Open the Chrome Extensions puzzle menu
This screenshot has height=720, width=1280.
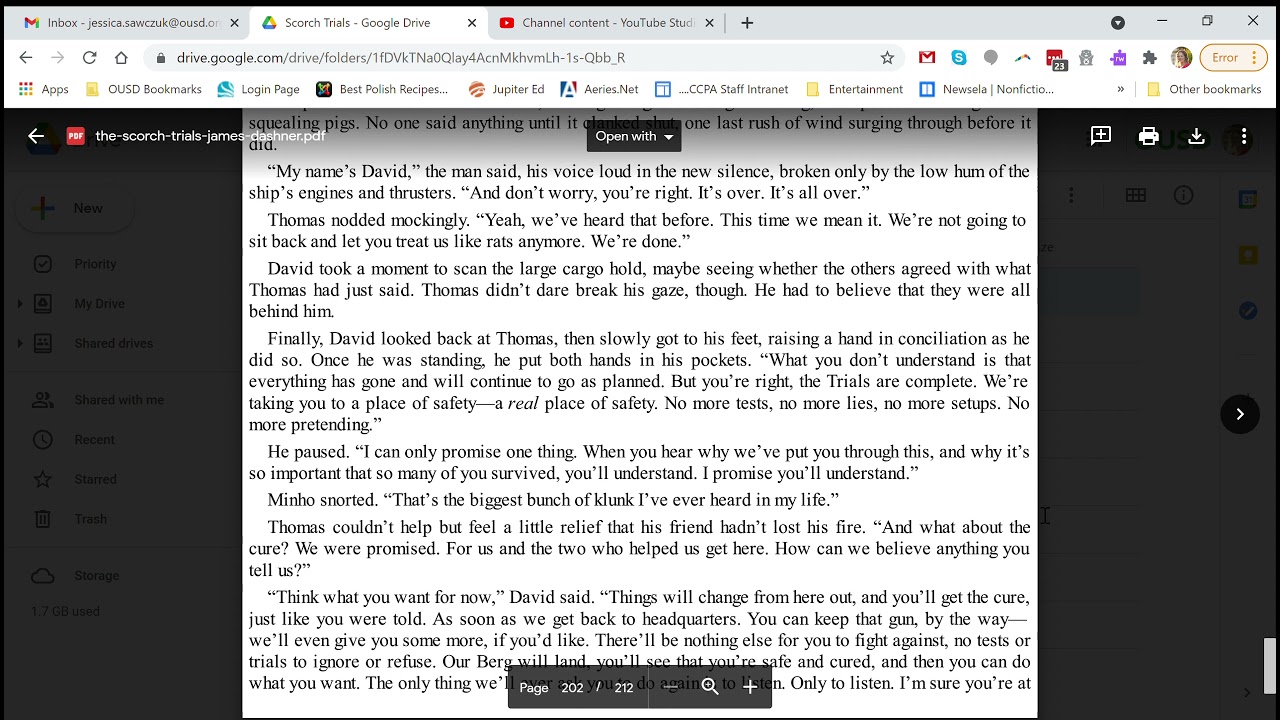[x=1150, y=58]
